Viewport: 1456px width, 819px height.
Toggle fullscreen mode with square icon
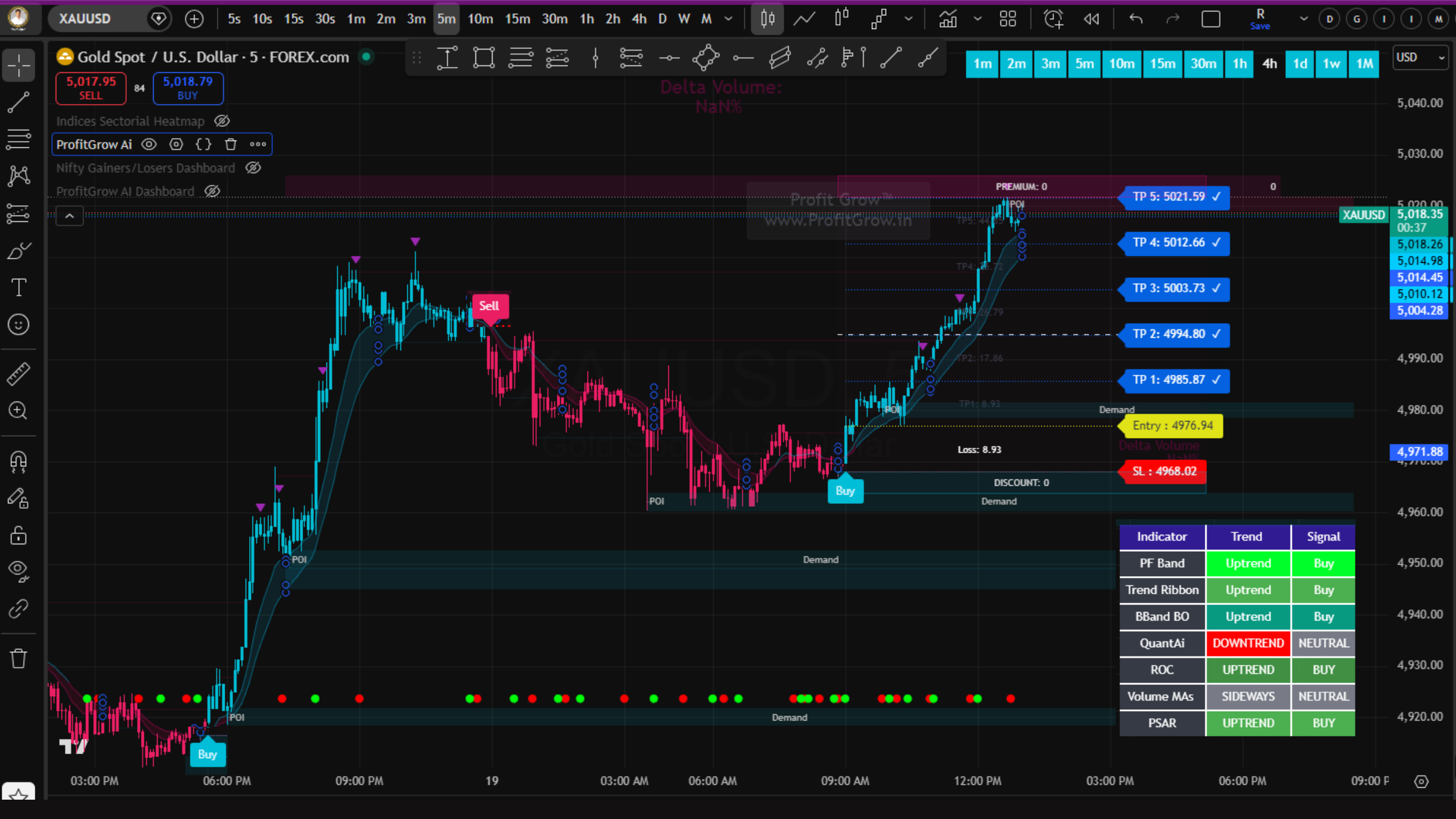coord(1211,19)
